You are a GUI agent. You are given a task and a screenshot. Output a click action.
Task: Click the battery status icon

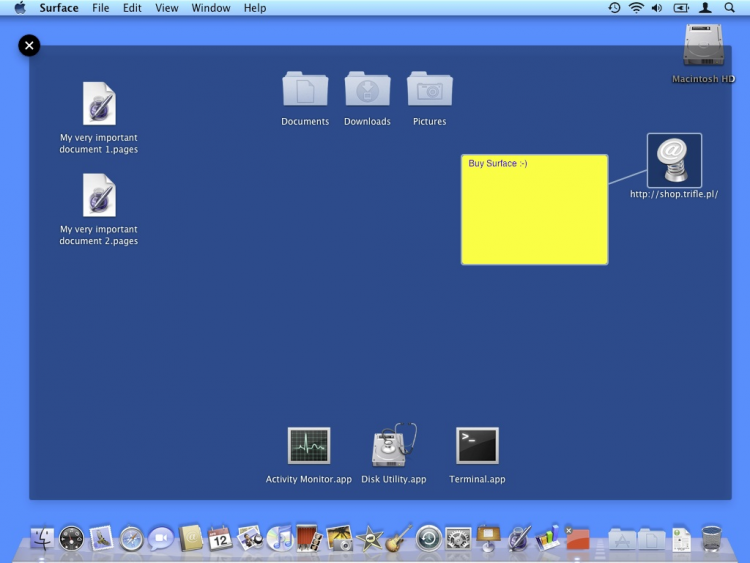click(x=681, y=8)
